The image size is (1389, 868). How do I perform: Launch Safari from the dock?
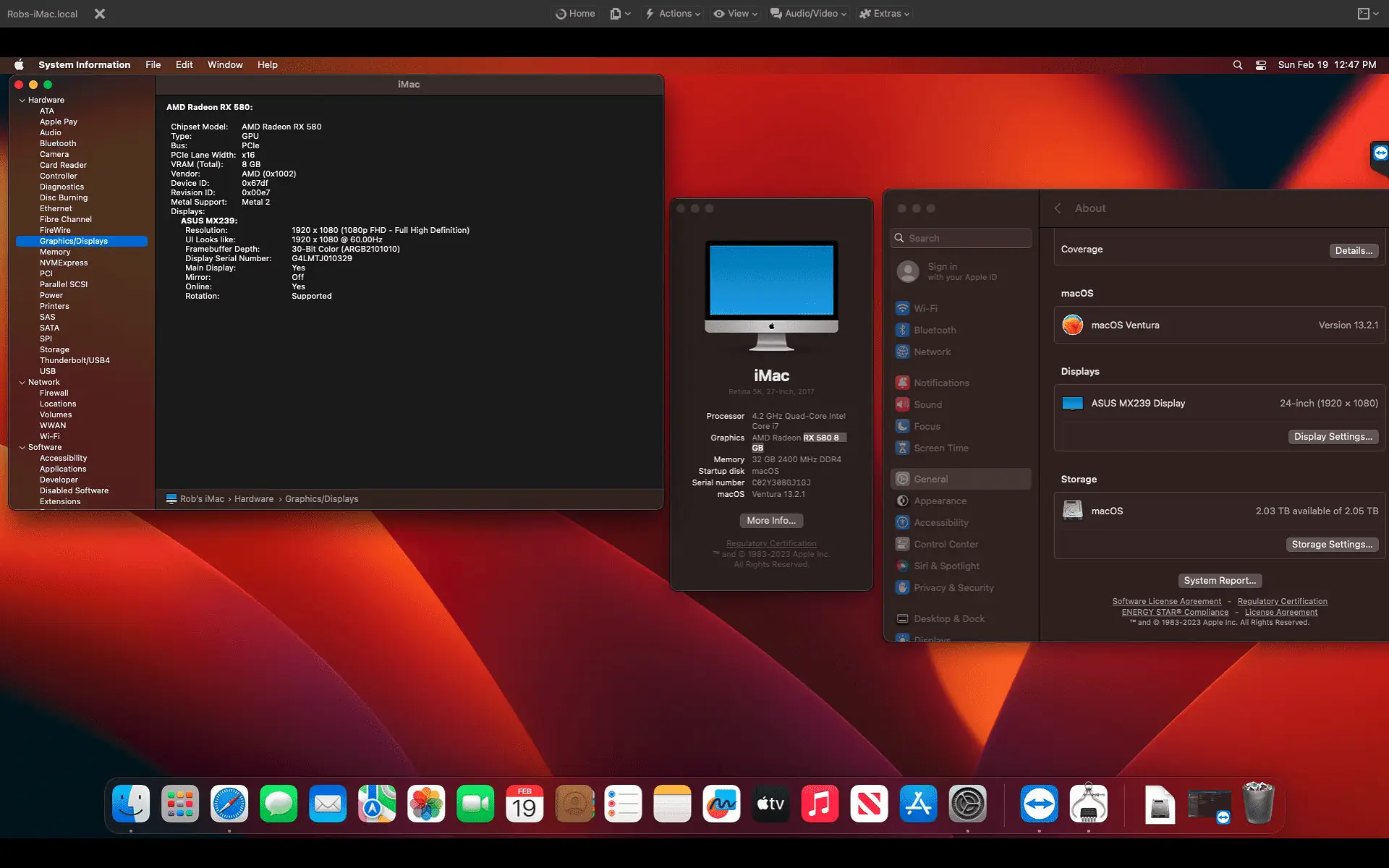[x=229, y=804]
